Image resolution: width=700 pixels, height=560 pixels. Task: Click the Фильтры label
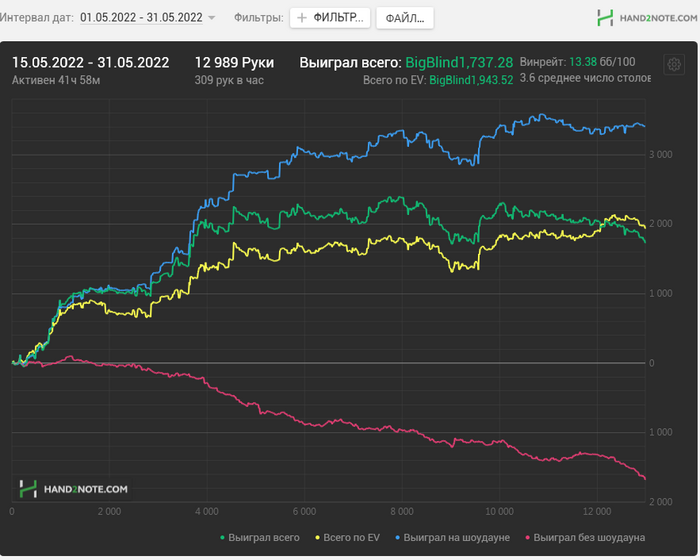click(x=259, y=18)
